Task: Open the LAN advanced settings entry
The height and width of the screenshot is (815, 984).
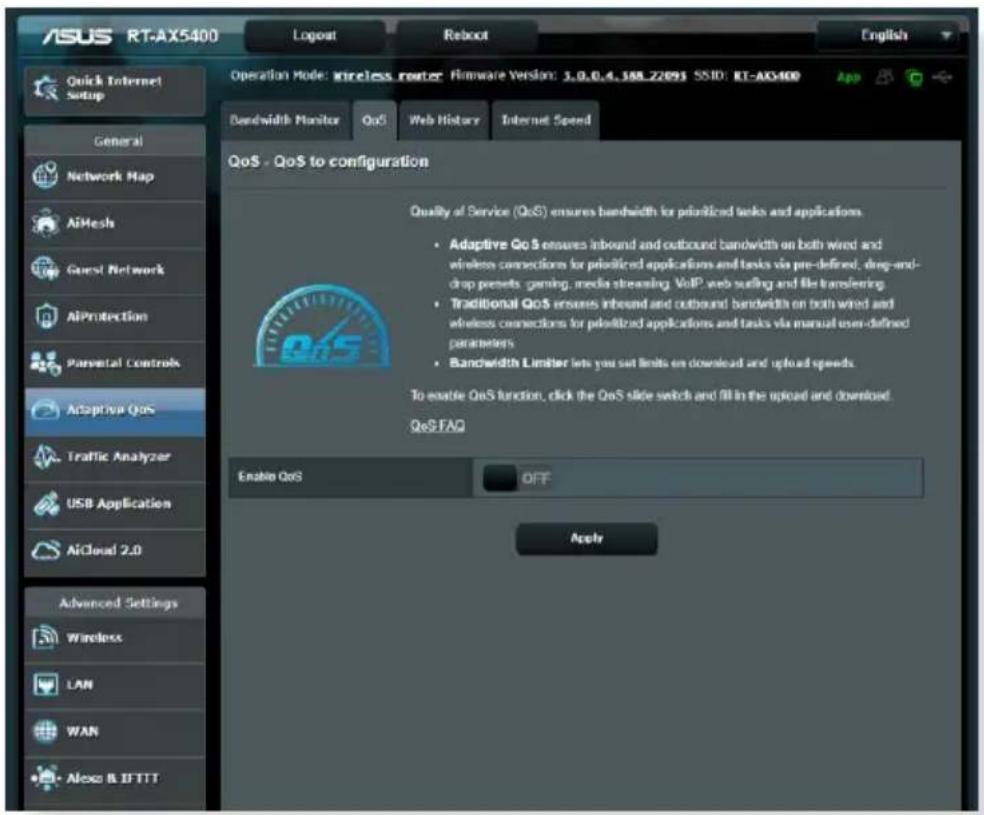Action: tap(115, 685)
